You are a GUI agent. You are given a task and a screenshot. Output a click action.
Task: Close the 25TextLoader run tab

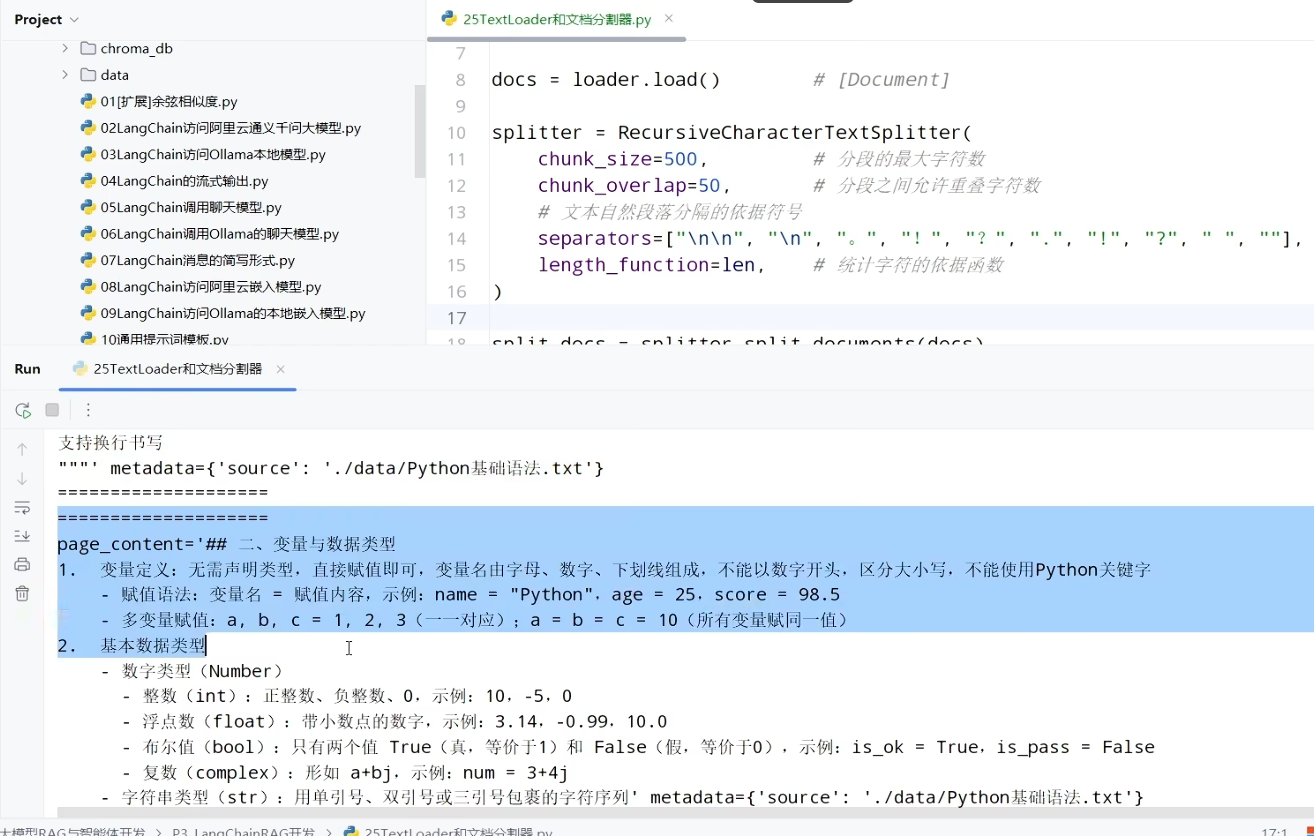pos(281,369)
